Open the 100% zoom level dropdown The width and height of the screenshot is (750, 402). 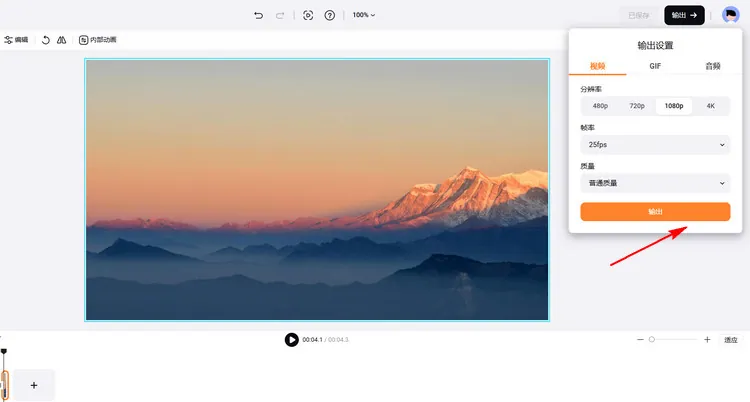[363, 15]
